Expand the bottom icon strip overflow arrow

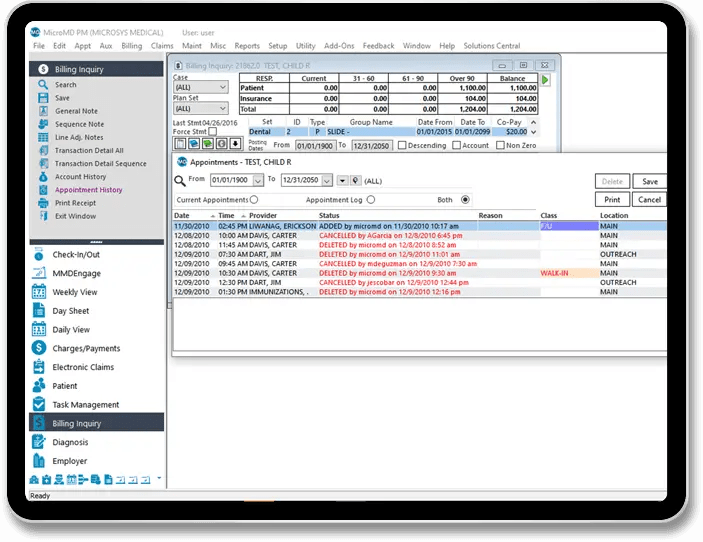coord(159,478)
